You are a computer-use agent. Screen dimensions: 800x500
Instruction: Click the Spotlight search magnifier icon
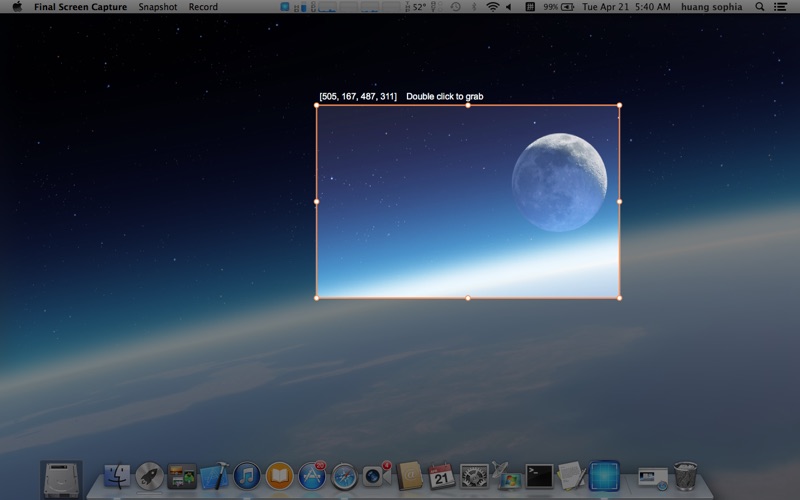[x=759, y=7]
